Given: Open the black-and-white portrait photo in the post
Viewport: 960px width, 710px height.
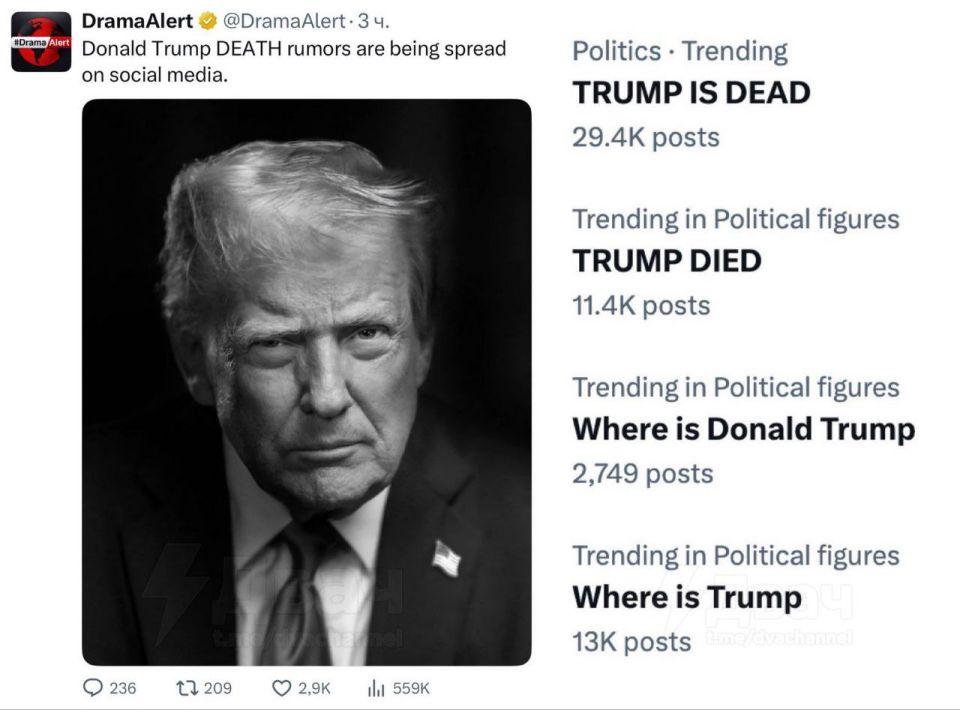Looking at the screenshot, I should (306, 382).
